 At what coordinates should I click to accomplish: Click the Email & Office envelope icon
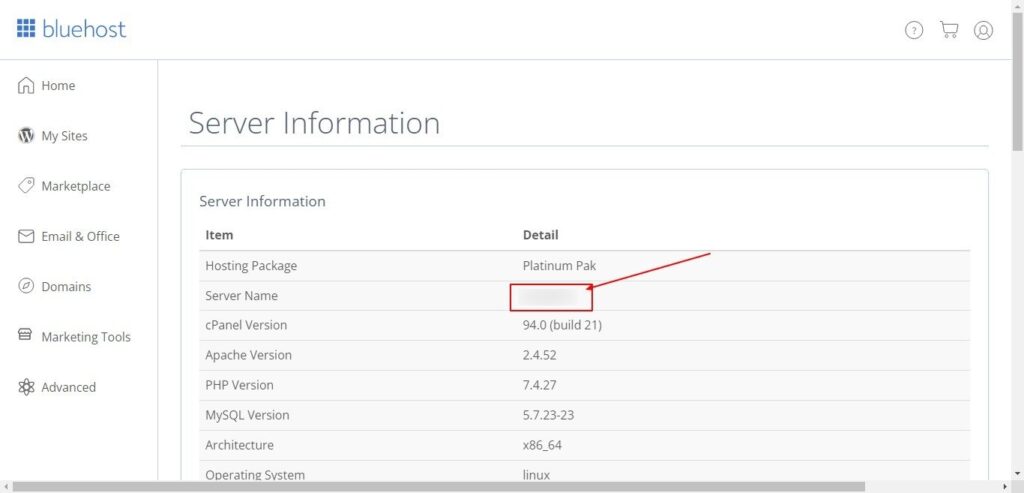[26, 237]
